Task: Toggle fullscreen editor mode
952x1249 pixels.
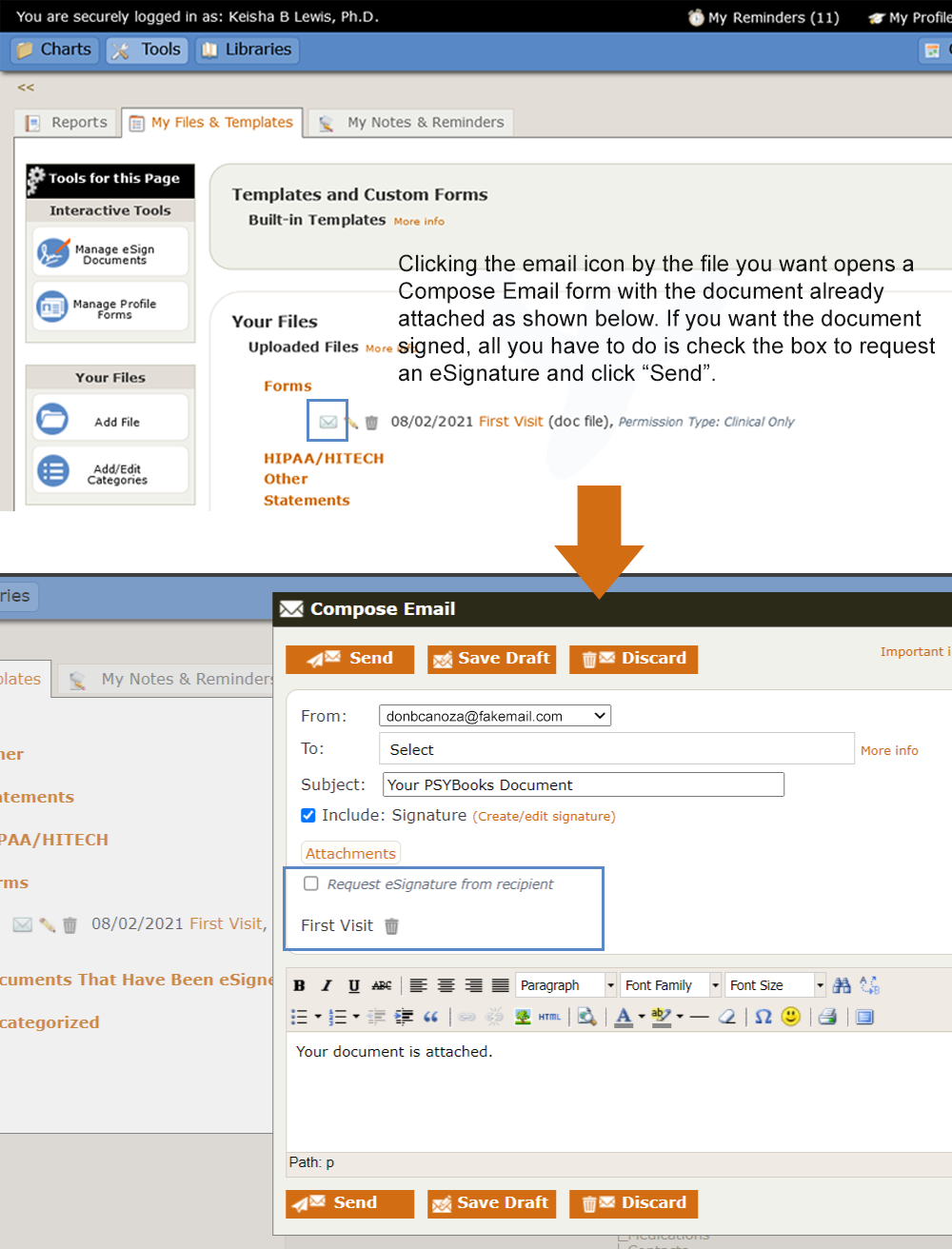Action: pyautogui.click(x=864, y=1017)
